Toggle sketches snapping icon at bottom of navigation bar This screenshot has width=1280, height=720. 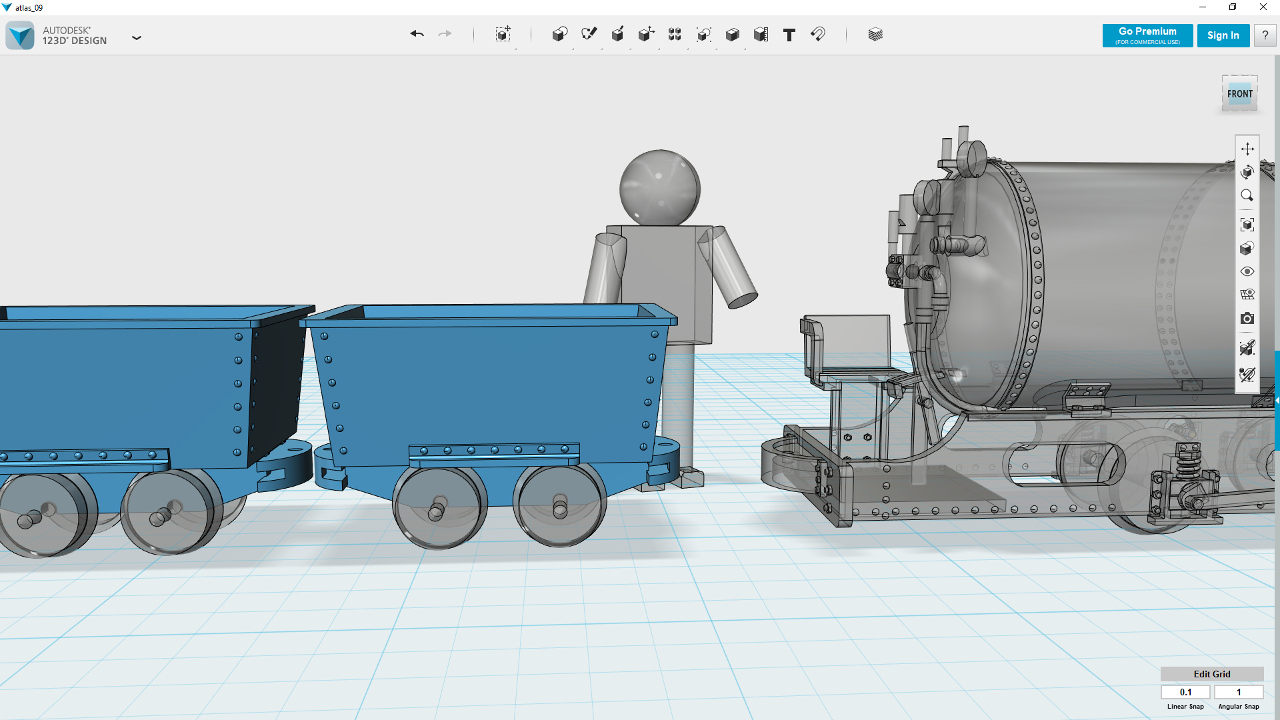1247,375
